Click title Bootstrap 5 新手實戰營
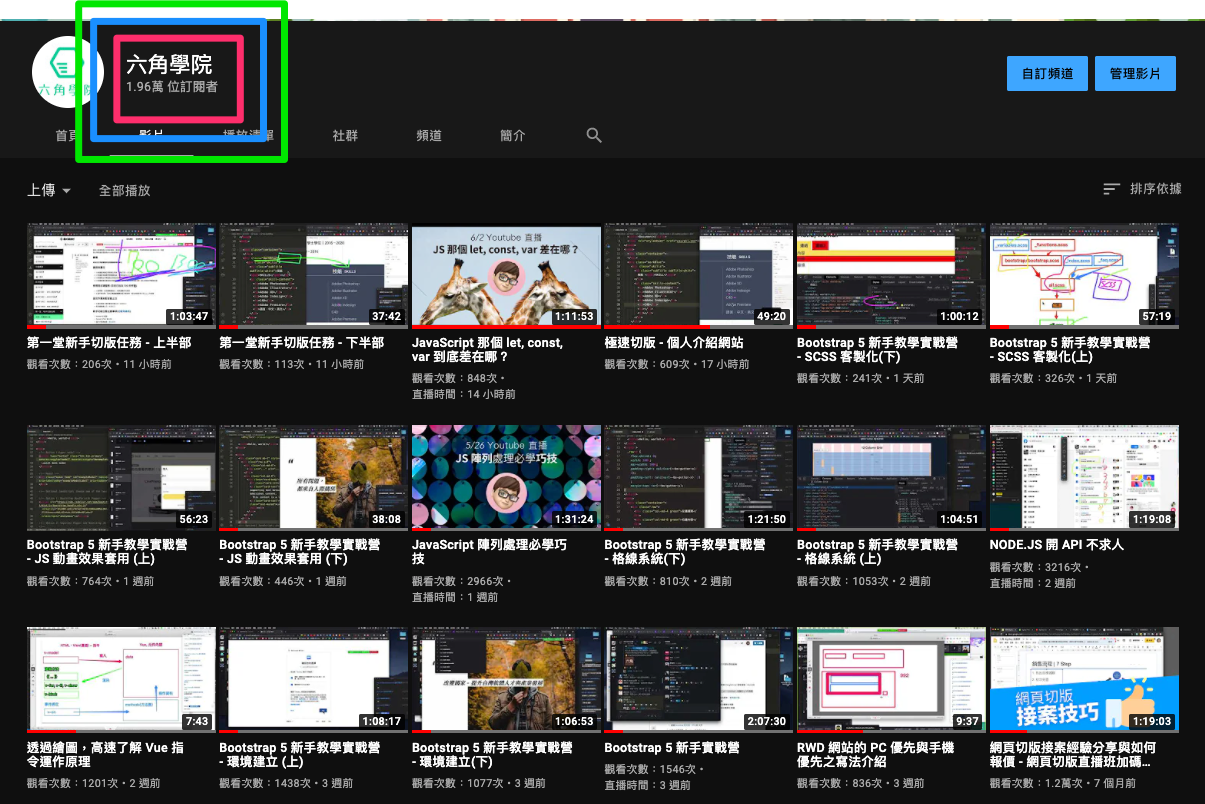This screenshot has width=1205, height=804. coord(672,747)
